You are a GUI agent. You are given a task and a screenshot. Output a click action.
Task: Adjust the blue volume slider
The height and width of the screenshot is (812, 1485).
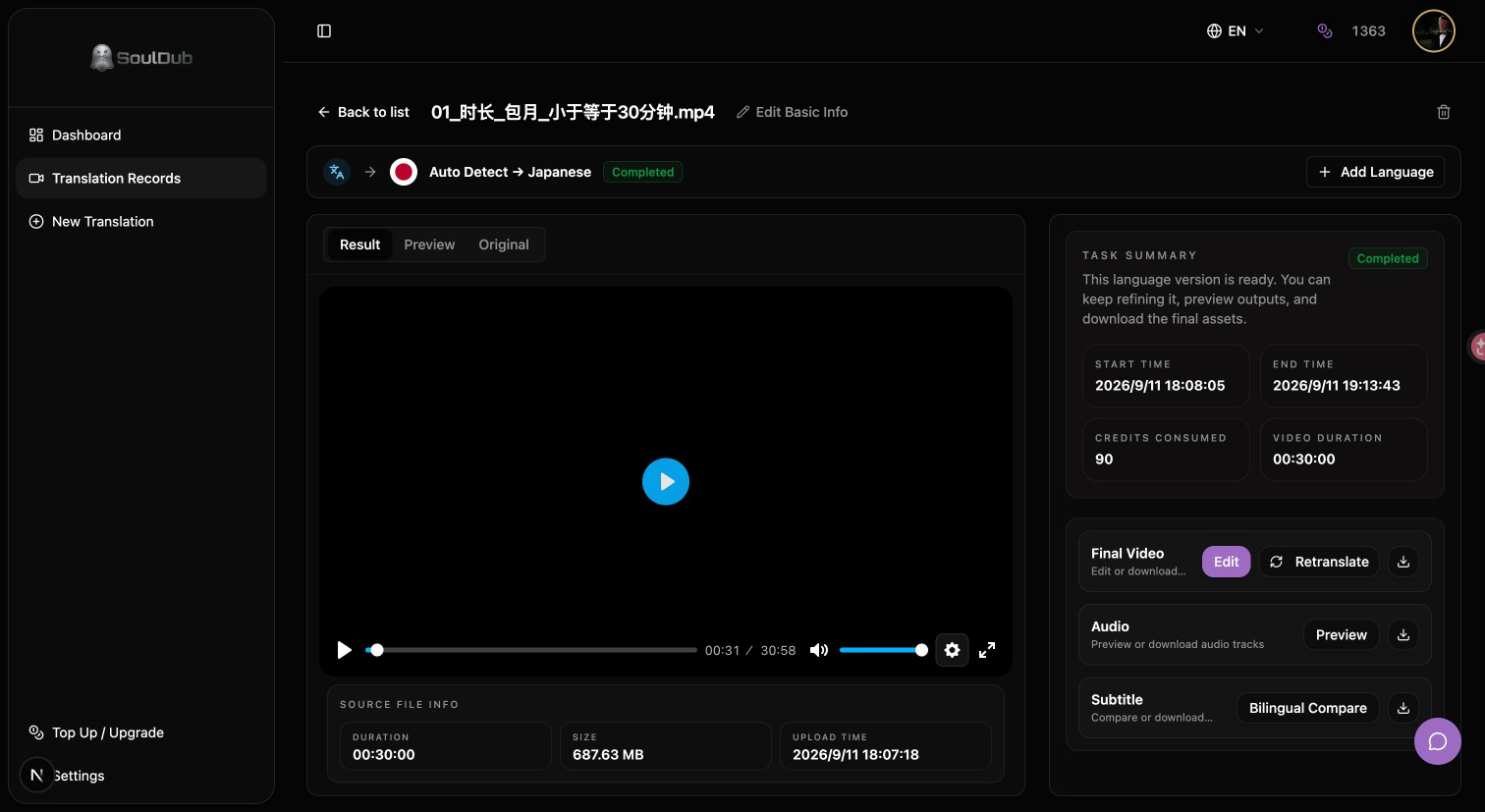(883, 650)
